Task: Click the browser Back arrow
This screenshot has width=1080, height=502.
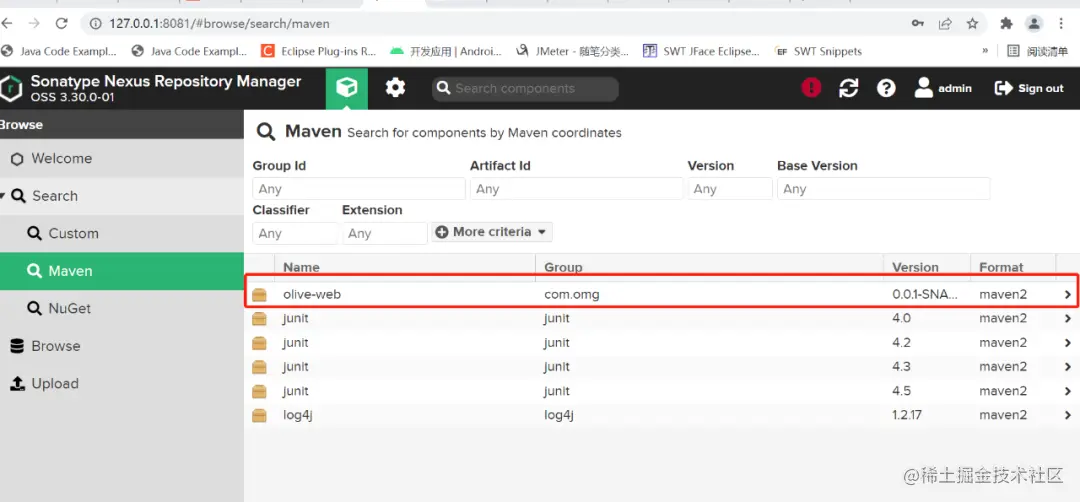Action: pos(8,23)
